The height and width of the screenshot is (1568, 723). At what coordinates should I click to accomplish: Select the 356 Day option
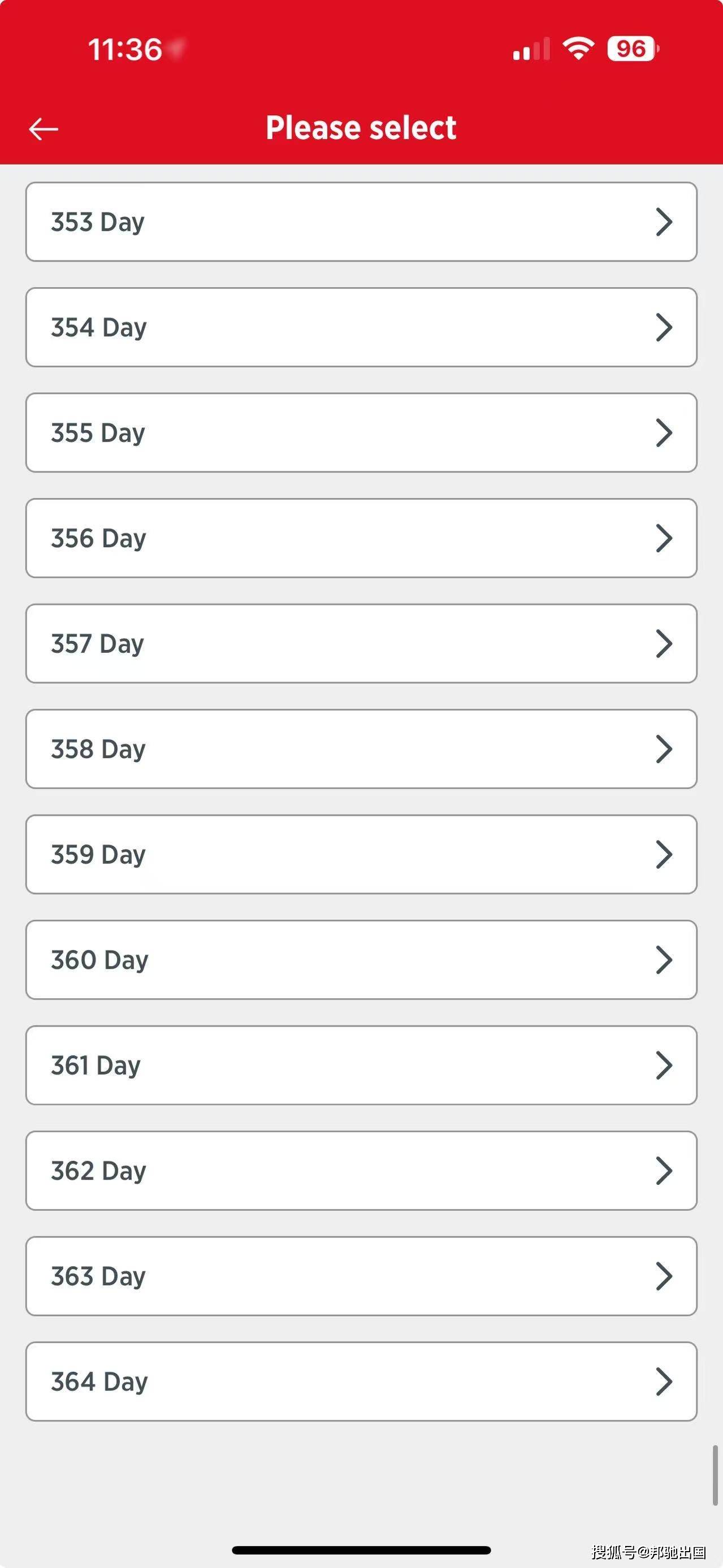tap(360, 538)
